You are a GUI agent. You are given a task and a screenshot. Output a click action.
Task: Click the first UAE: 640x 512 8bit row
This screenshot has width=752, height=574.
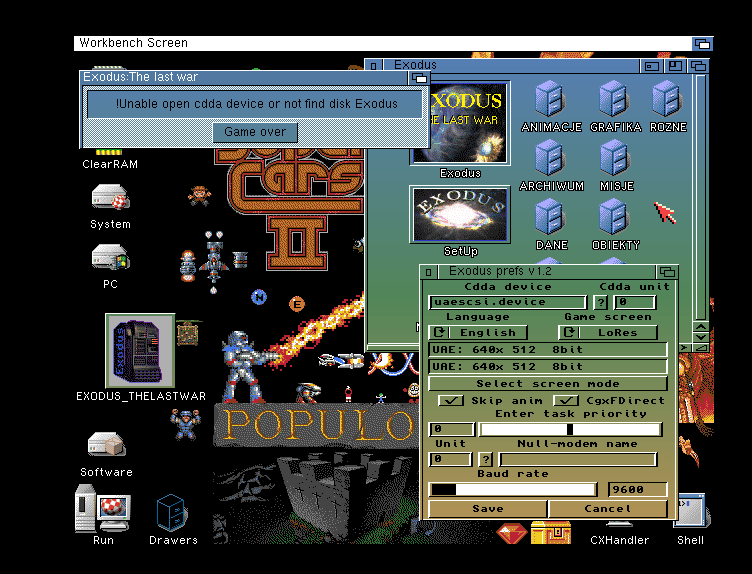pos(547,350)
